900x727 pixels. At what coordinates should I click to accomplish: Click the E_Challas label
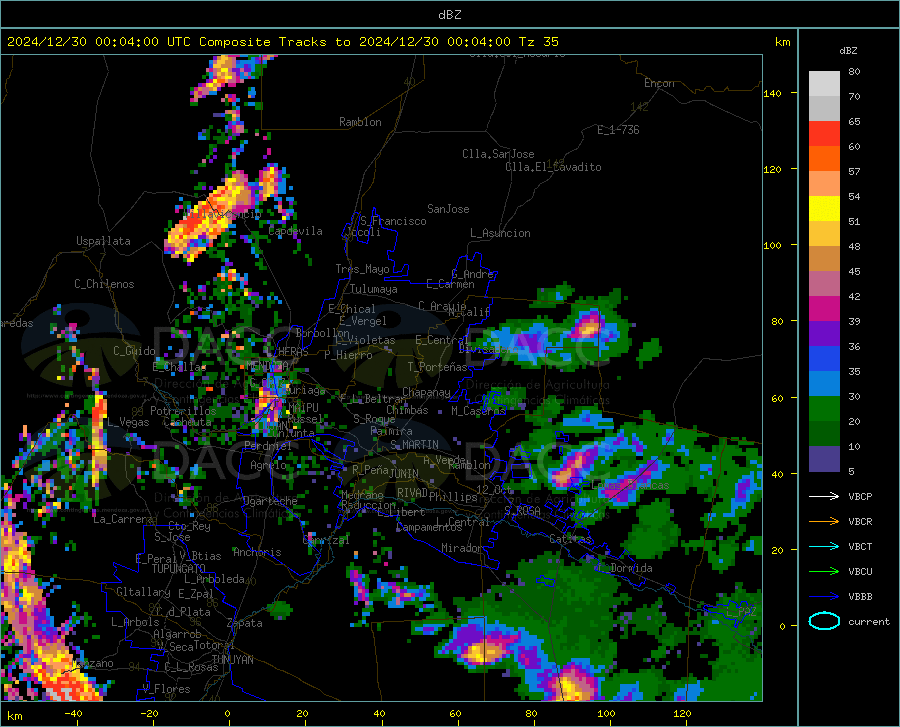click(x=179, y=367)
